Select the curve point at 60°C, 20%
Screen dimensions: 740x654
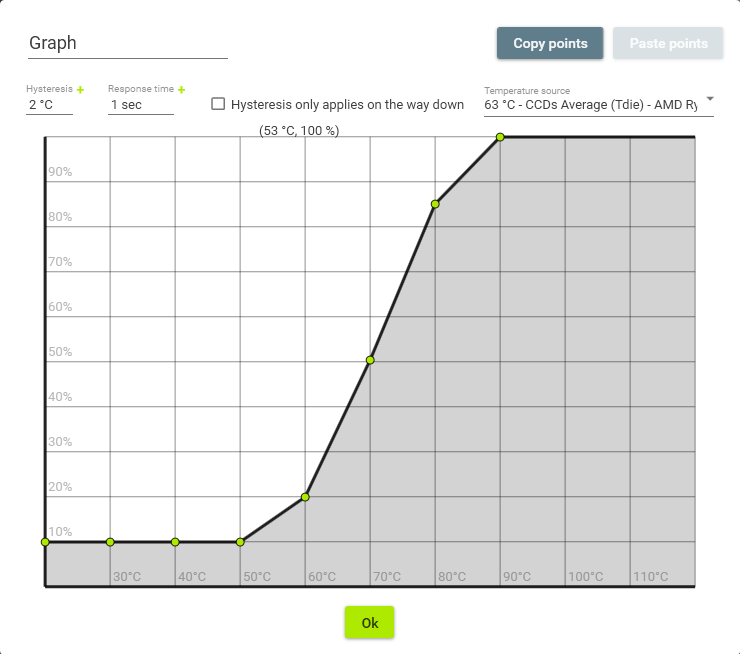point(305,497)
